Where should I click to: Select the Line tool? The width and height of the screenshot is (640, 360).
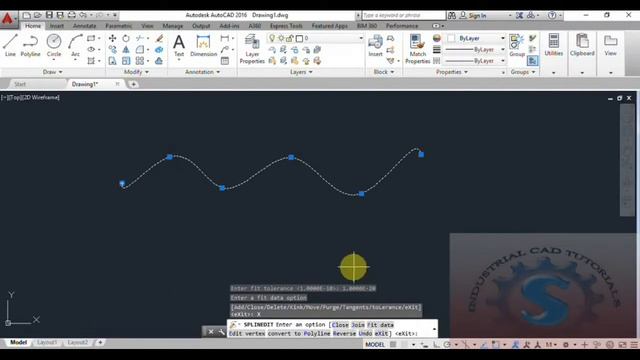10,45
